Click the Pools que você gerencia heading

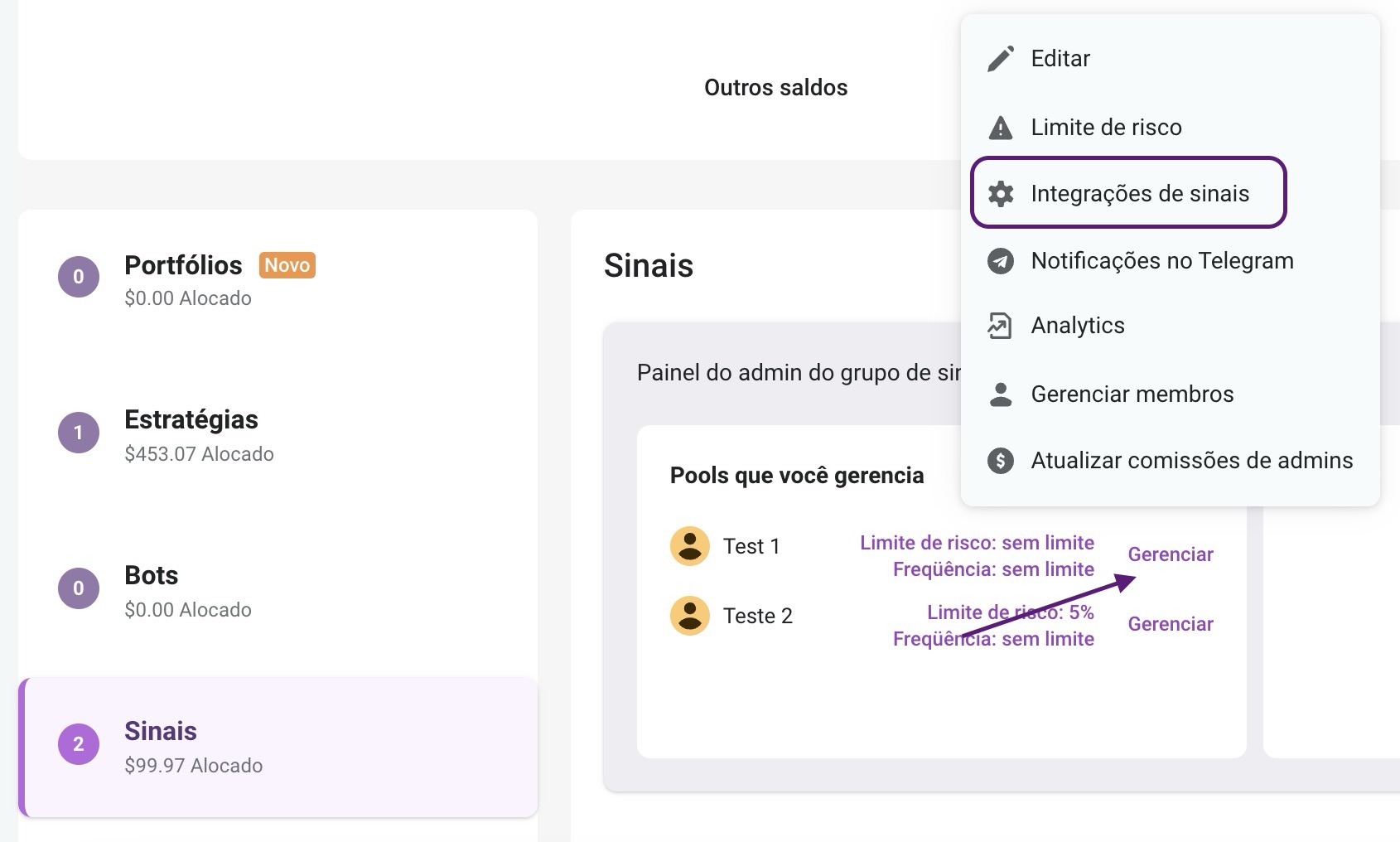[797, 476]
